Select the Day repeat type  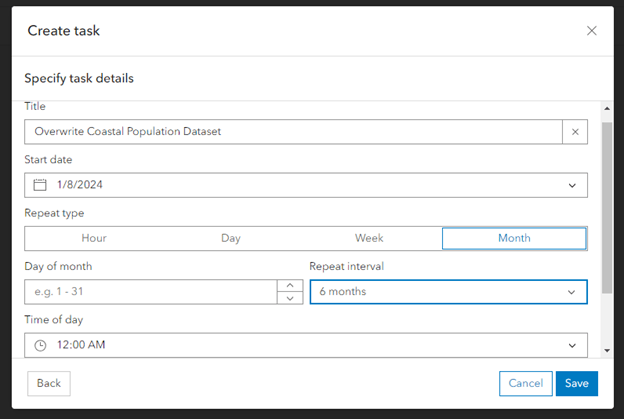(x=231, y=238)
